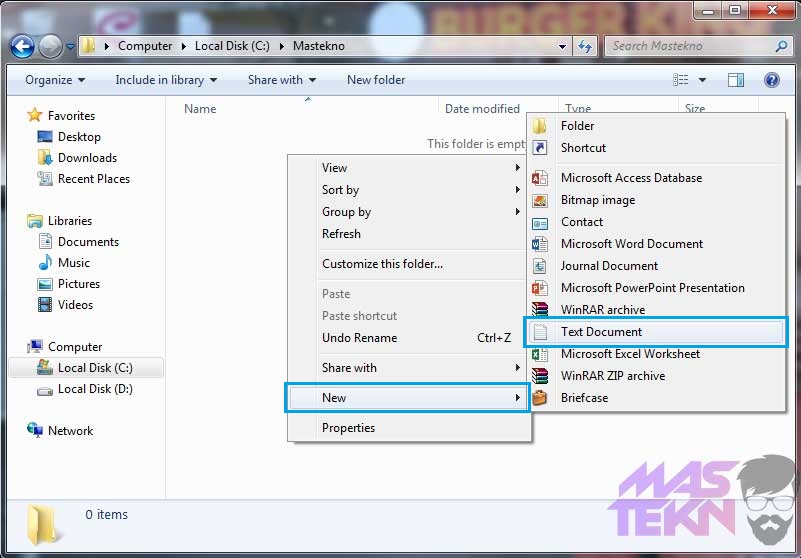Click the blue Help question mark icon
Image resolution: width=801 pixels, height=558 pixels.
(x=771, y=80)
